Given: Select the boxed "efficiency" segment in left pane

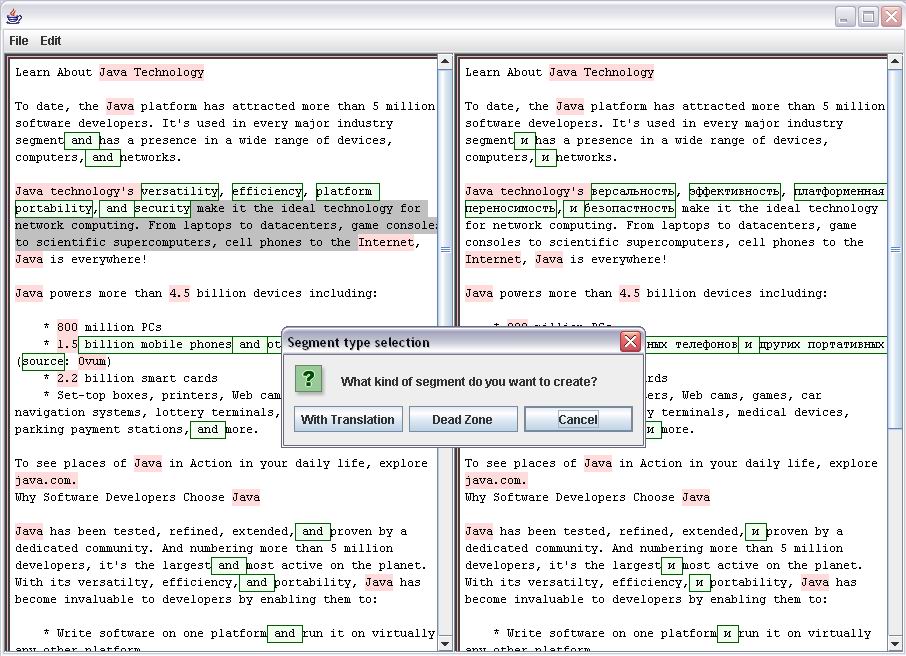Looking at the screenshot, I should tap(268, 191).
